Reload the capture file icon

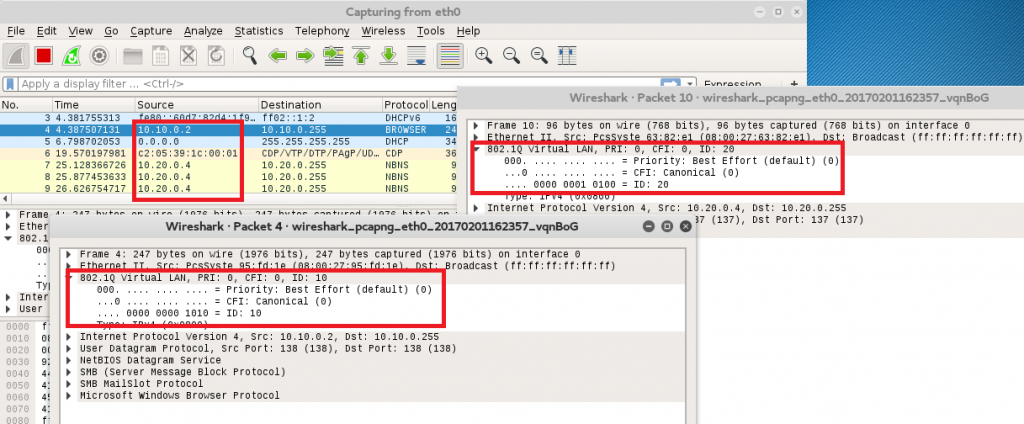pos(216,56)
